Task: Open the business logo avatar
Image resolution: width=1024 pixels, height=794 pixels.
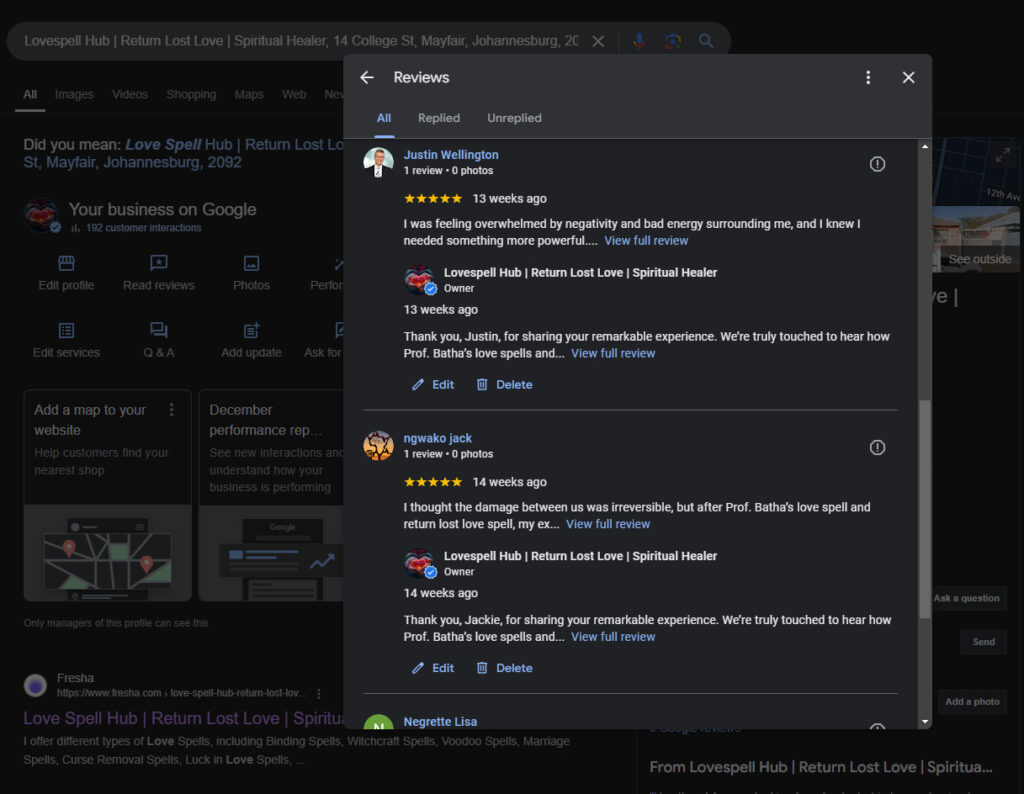Action: [x=41, y=215]
